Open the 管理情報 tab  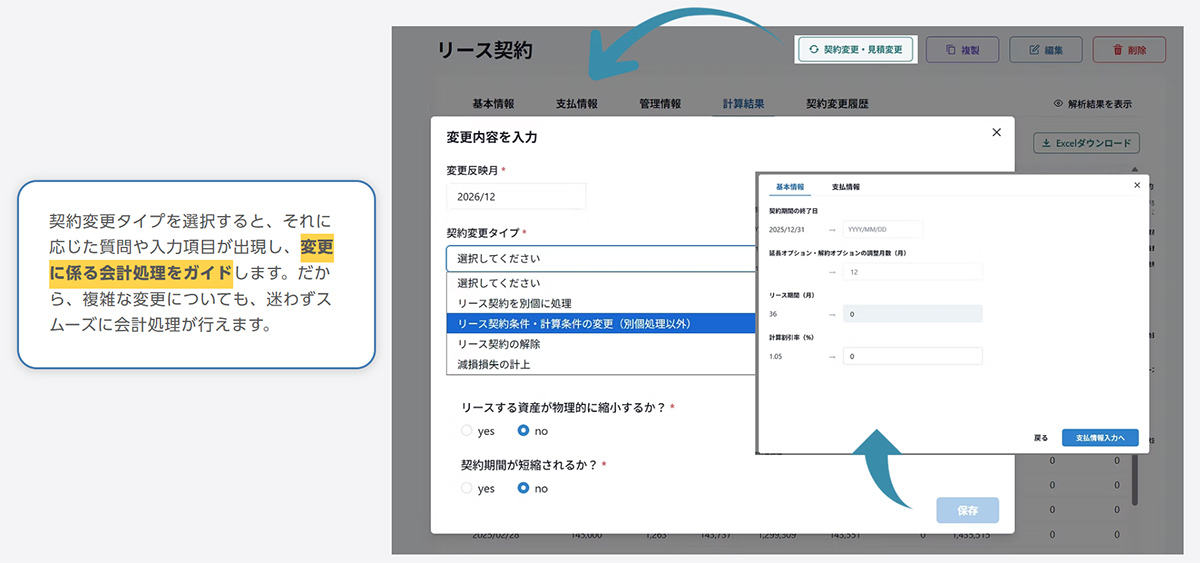(660, 103)
